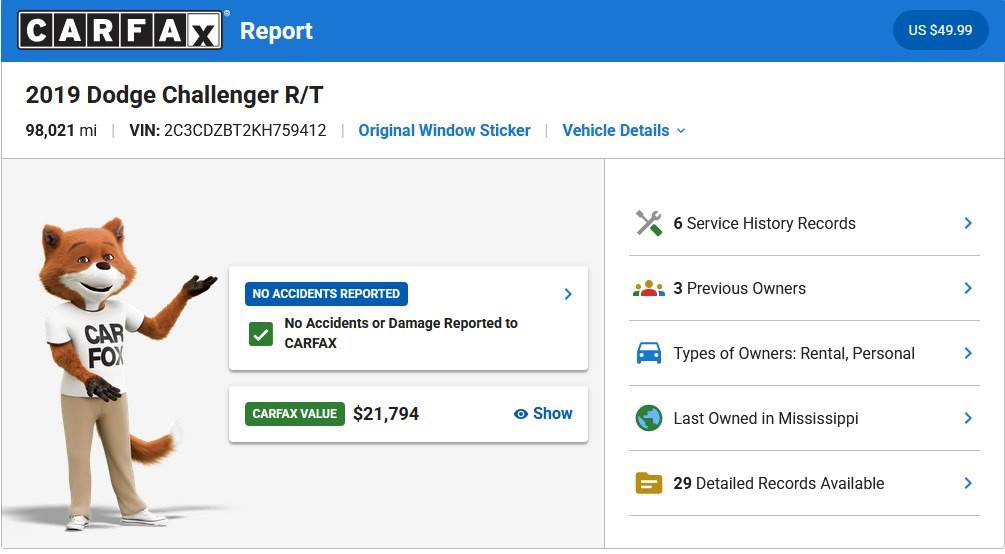This screenshot has width=1005, height=554.
Task: Click the green checkmark for no accidents
Action: pyautogui.click(x=261, y=333)
